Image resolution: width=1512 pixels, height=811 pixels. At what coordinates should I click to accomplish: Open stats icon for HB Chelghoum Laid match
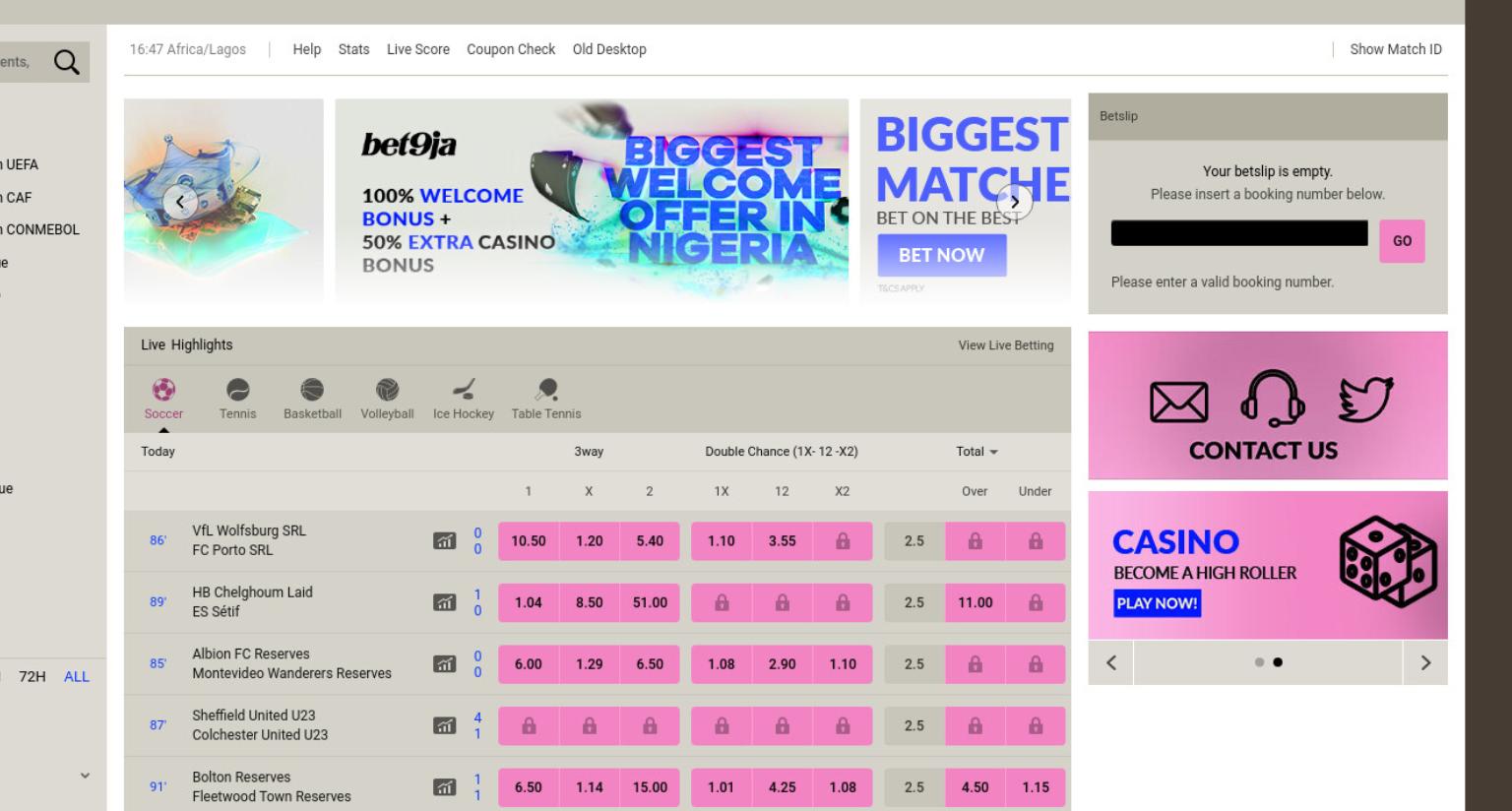tap(445, 602)
